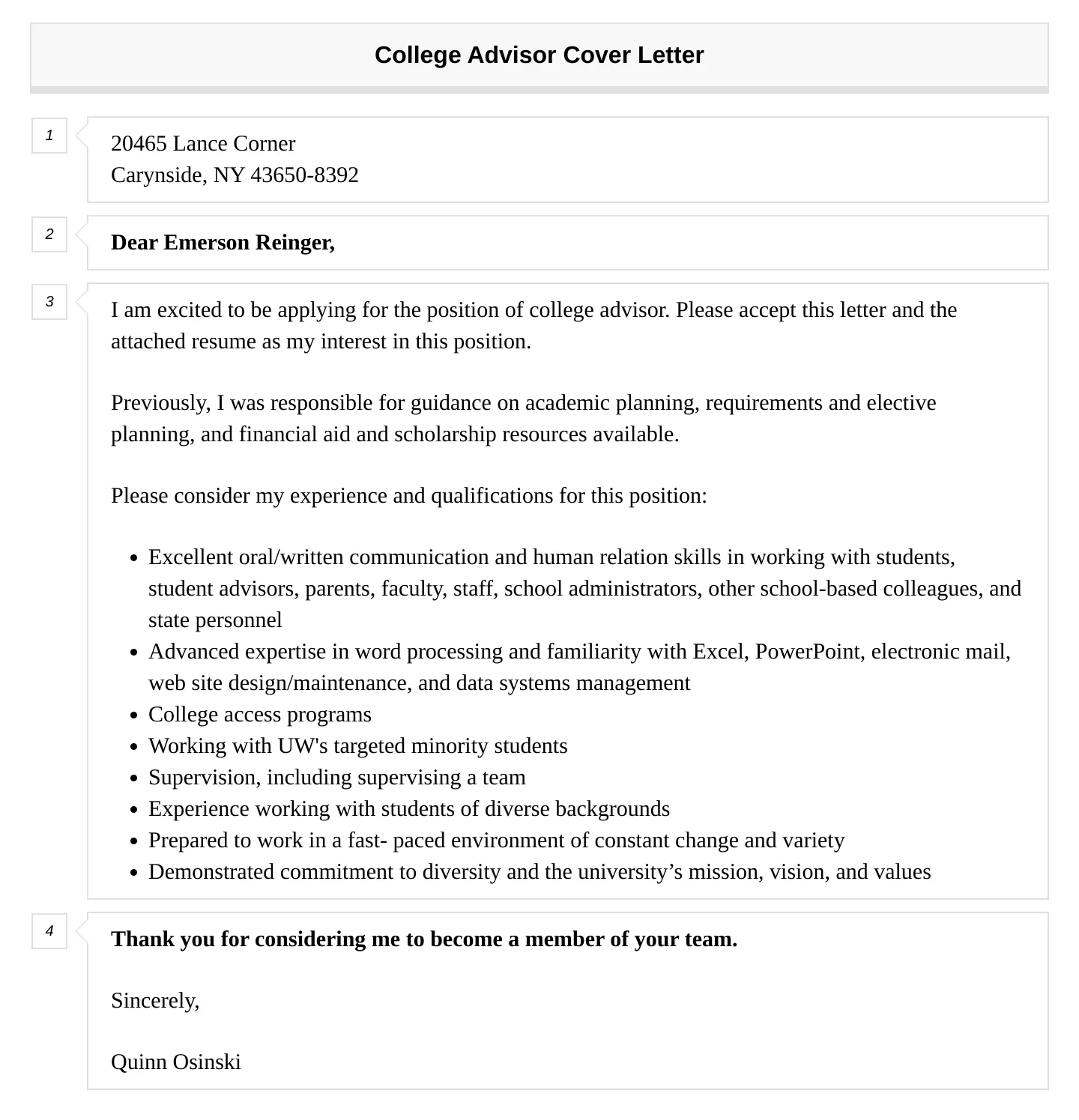Click the Carynside, NY zip code line
1079x1120 pixels.
235,175
